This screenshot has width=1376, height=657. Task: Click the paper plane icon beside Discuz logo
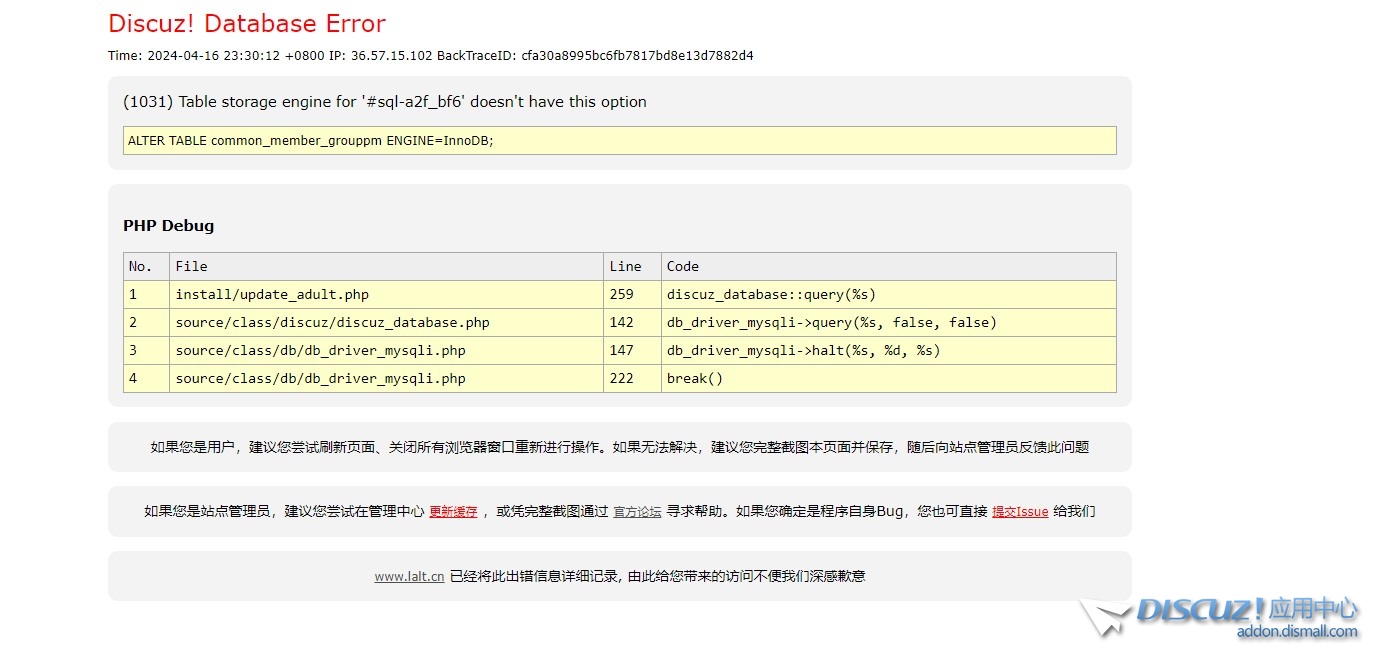pyautogui.click(x=1104, y=617)
